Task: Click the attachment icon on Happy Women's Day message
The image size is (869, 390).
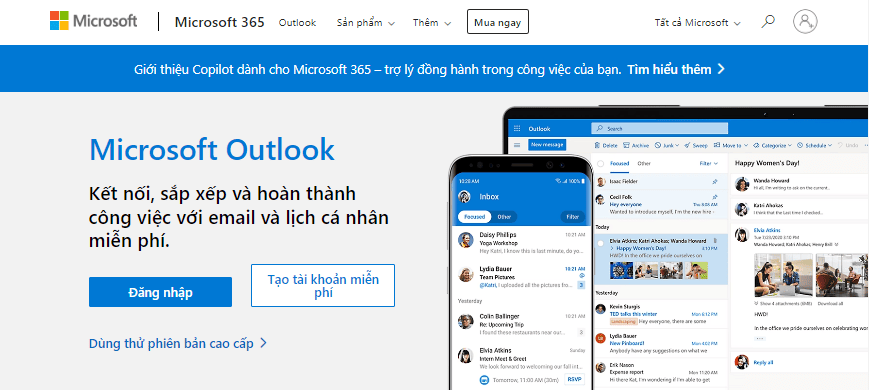Action: coord(715,241)
